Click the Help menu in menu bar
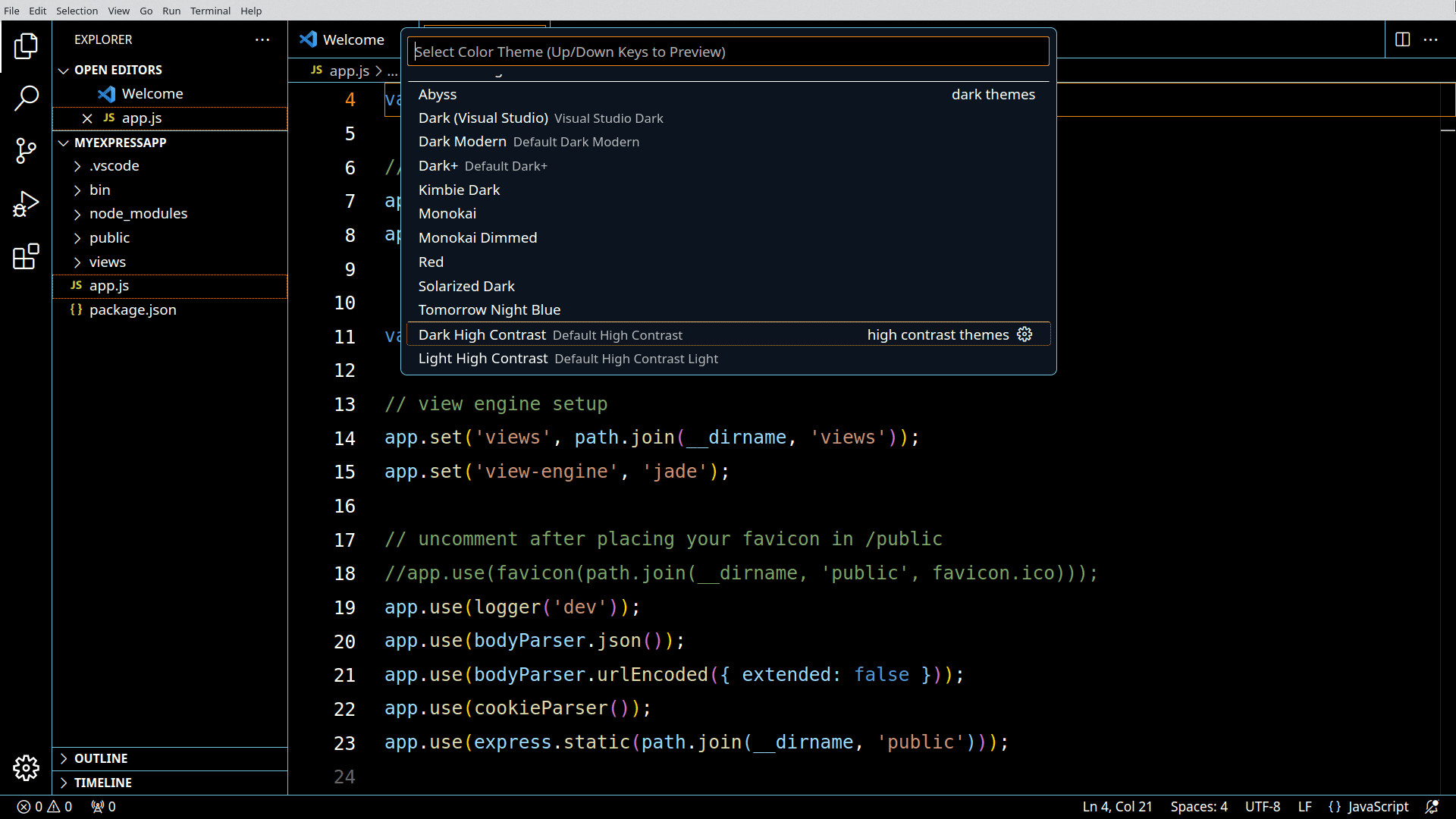The image size is (1456, 819). 251,11
